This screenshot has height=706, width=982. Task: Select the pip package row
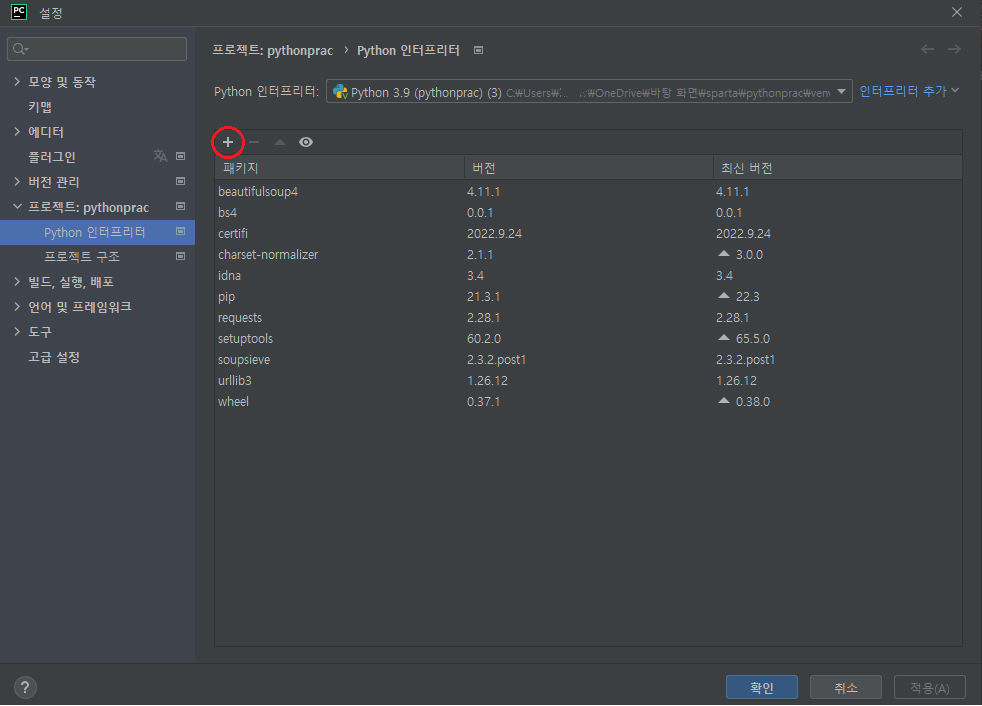click(588, 296)
